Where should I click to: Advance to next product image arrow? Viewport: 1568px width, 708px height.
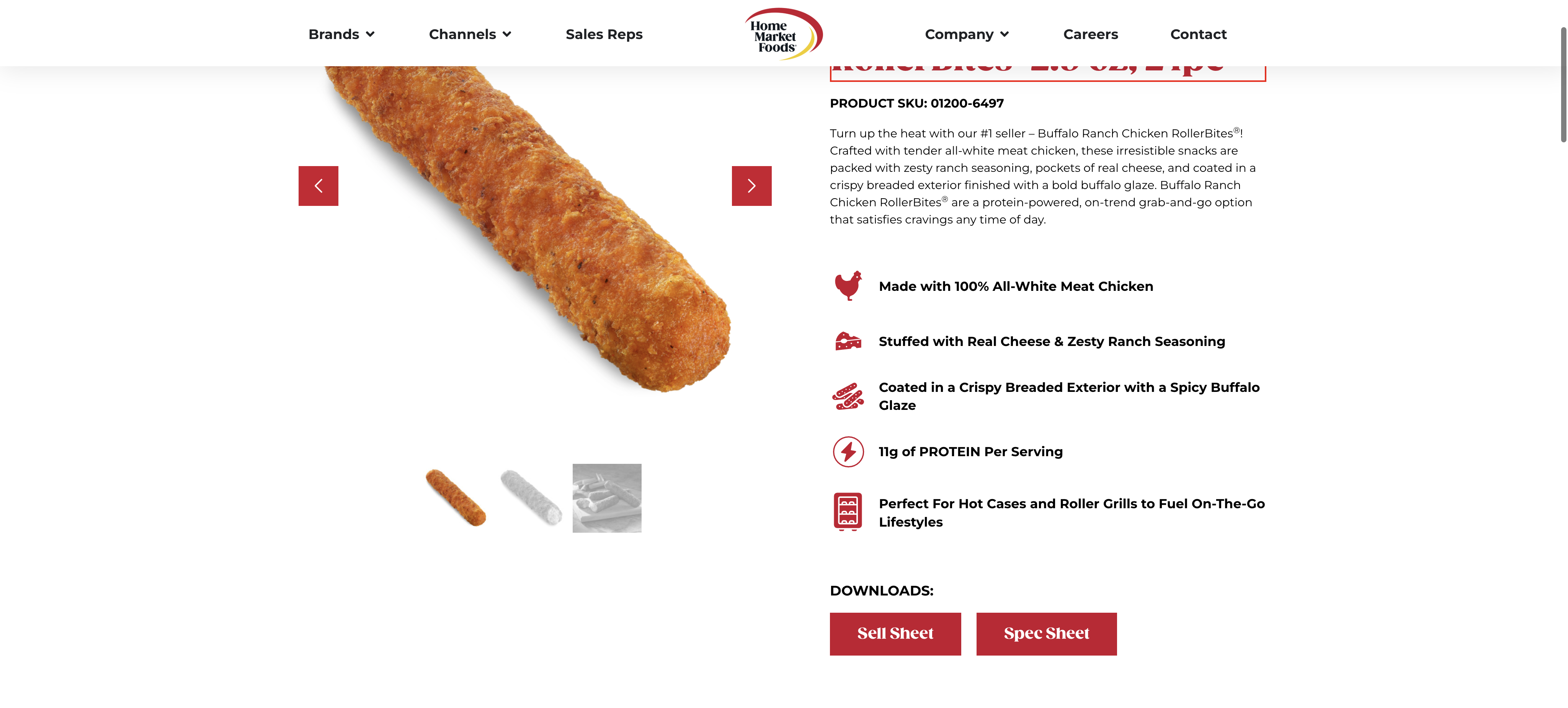[752, 186]
